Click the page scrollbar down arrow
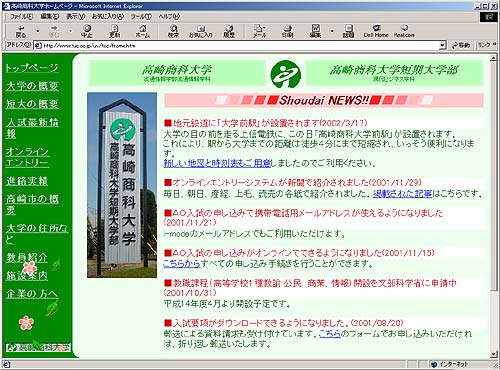 click(493, 354)
